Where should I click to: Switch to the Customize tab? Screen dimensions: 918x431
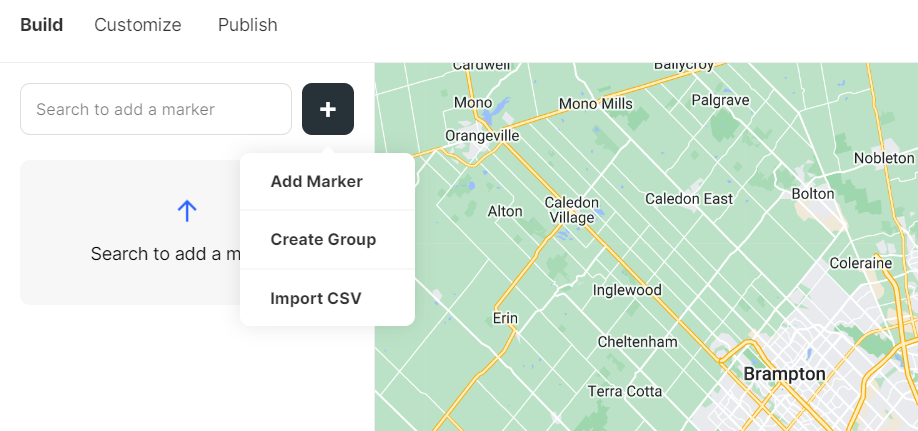(138, 25)
